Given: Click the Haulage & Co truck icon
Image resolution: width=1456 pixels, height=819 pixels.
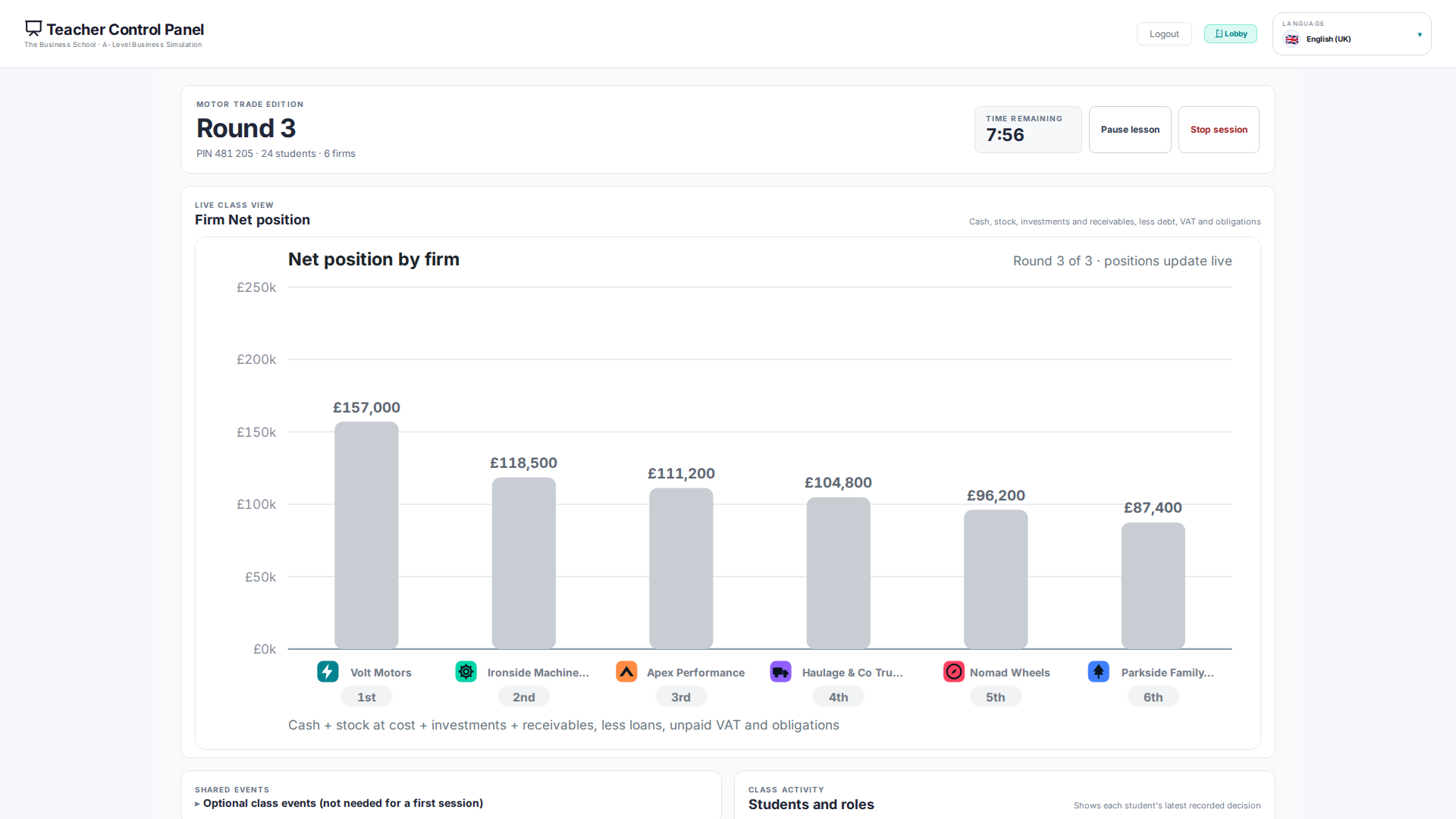Looking at the screenshot, I should [x=780, y=672].
